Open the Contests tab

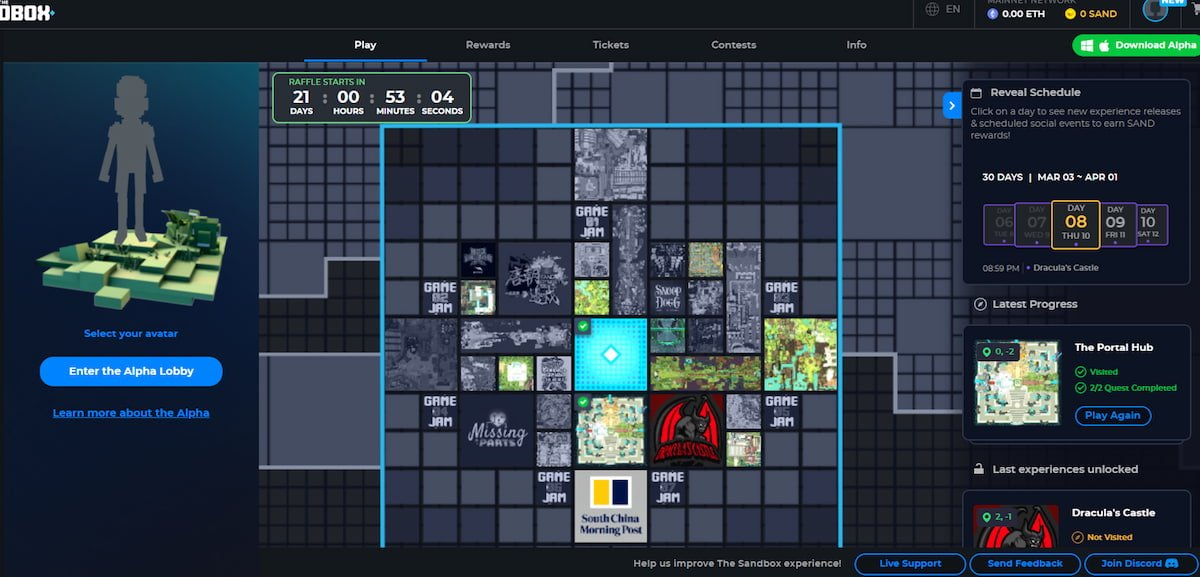tap(733, 45)
